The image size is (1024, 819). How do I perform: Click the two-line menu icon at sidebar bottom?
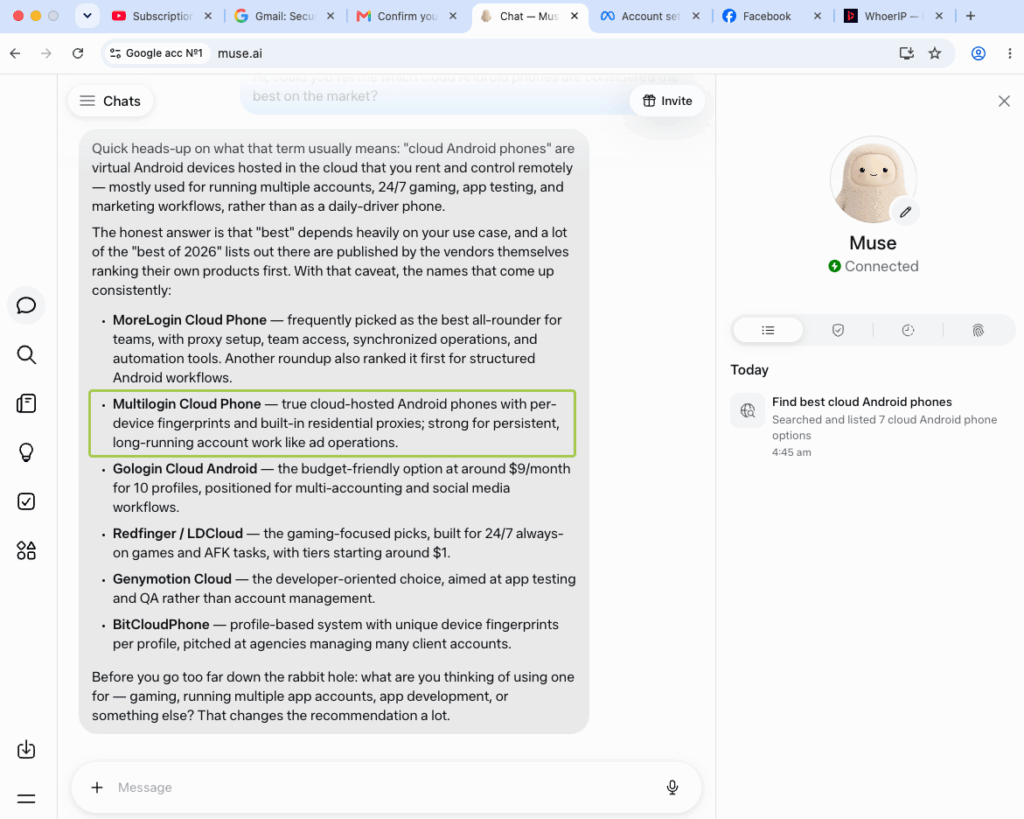click(x=26, y=798)
